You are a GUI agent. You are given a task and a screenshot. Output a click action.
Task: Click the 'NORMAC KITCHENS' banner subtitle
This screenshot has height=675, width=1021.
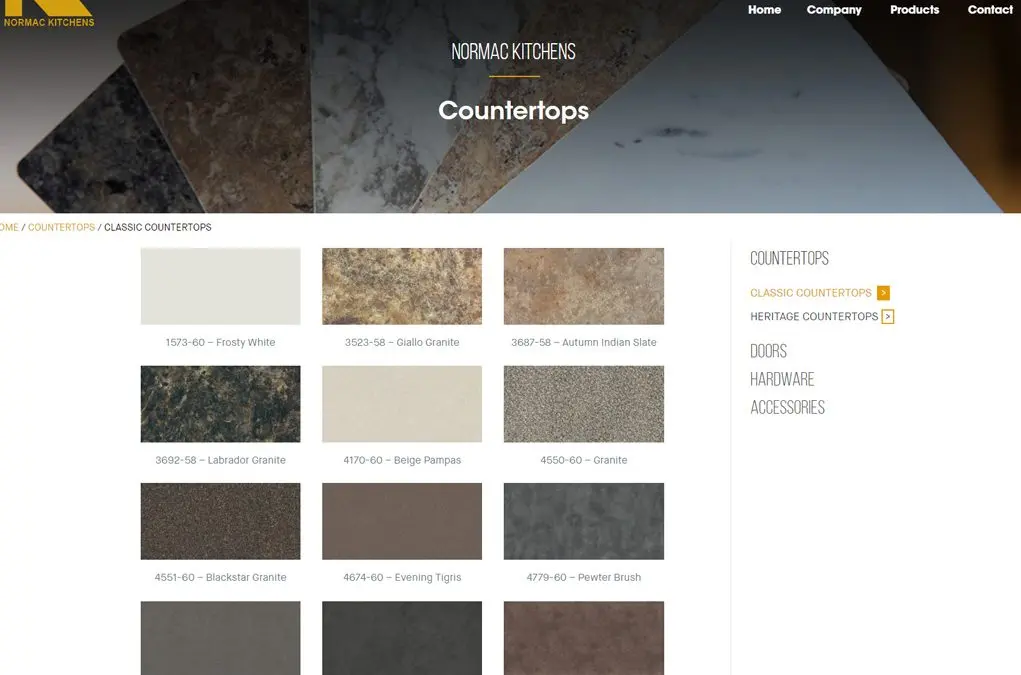513,52
